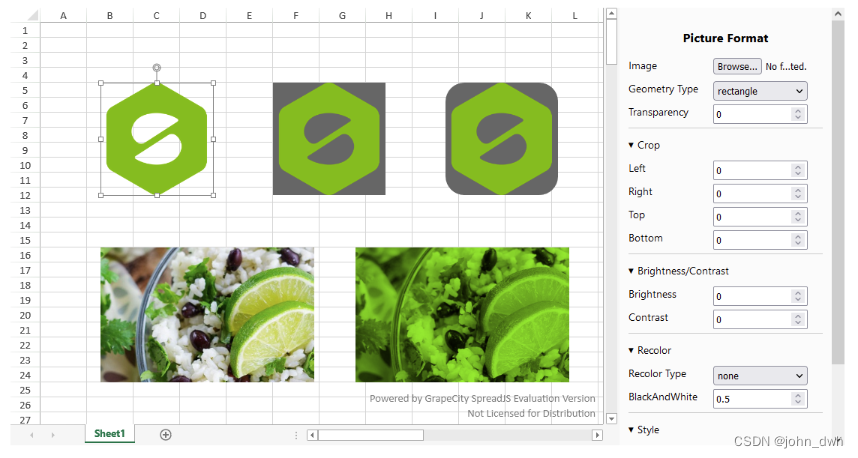The image size is (858, 458).
Task: Click the Geometry Type label
Action: (x=663, y=89)
